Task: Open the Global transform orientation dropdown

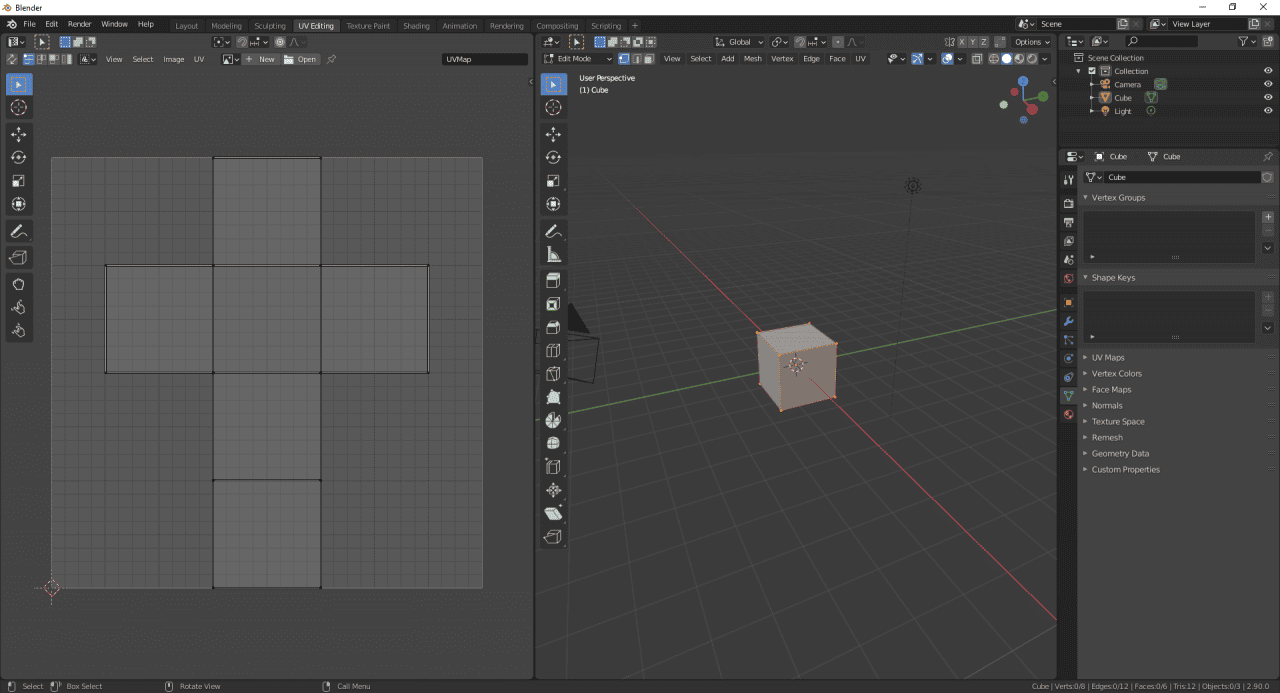Action: pos(740,43)
